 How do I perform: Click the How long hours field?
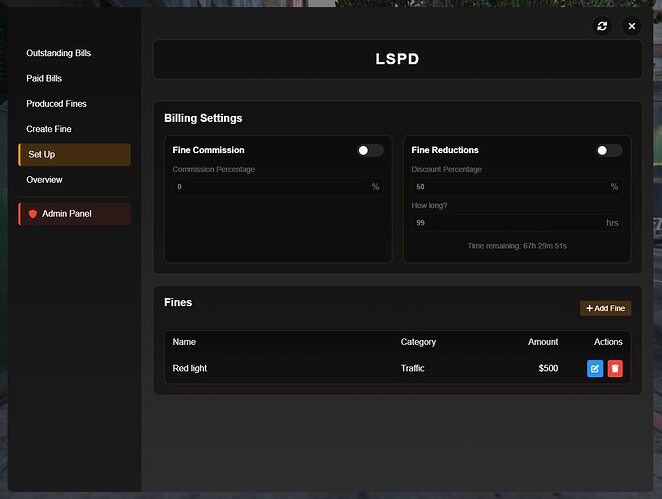tap(517, 223)
